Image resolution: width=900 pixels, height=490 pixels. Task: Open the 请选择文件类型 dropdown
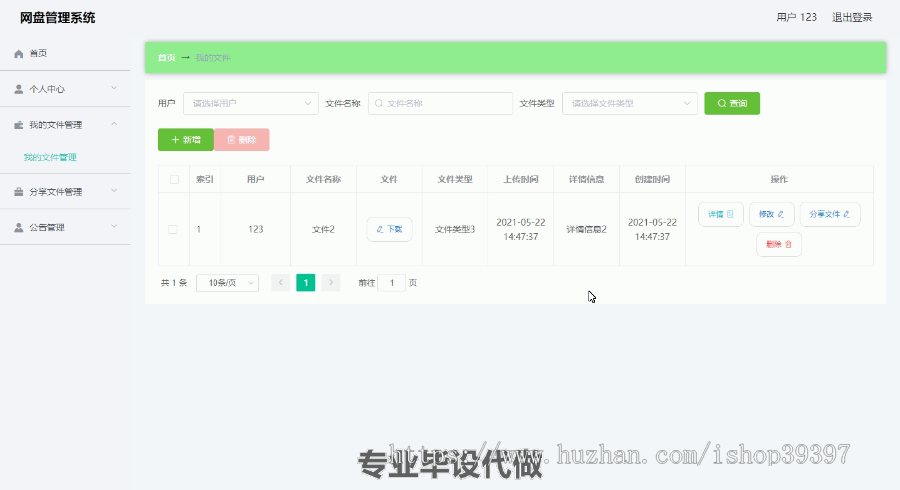(630, 103)
